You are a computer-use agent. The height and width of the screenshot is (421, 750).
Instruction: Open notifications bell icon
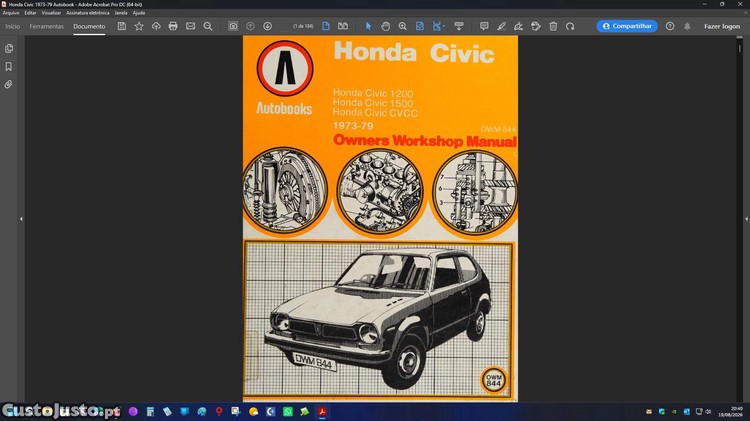[687, 26]
